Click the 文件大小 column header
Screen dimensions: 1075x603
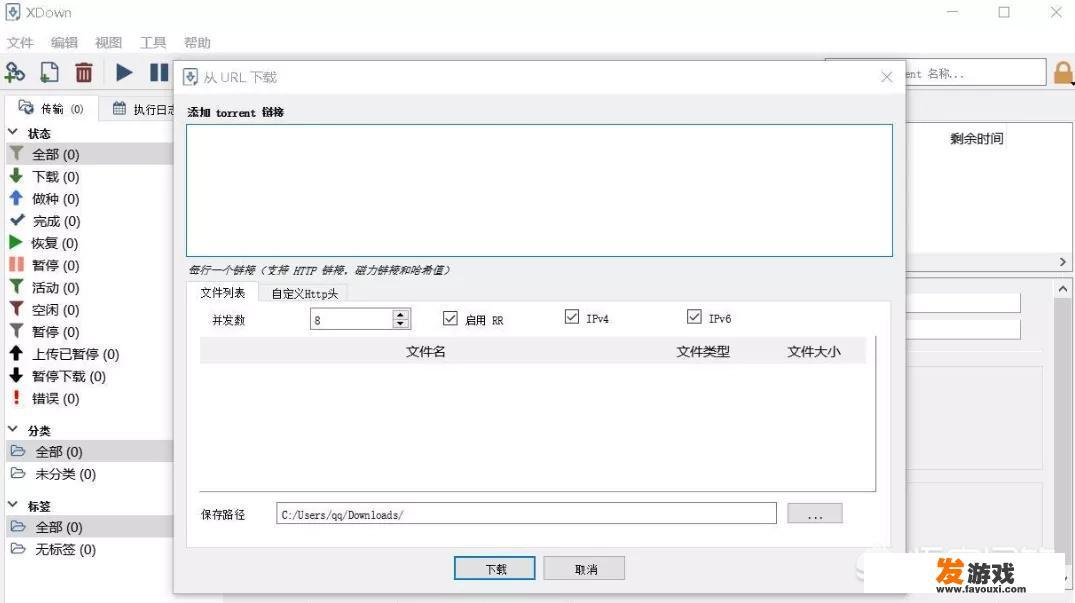tap(813, 352)
